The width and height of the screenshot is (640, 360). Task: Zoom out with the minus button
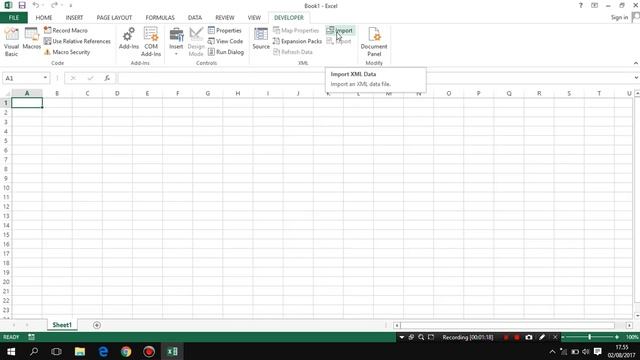coord(563,337)
